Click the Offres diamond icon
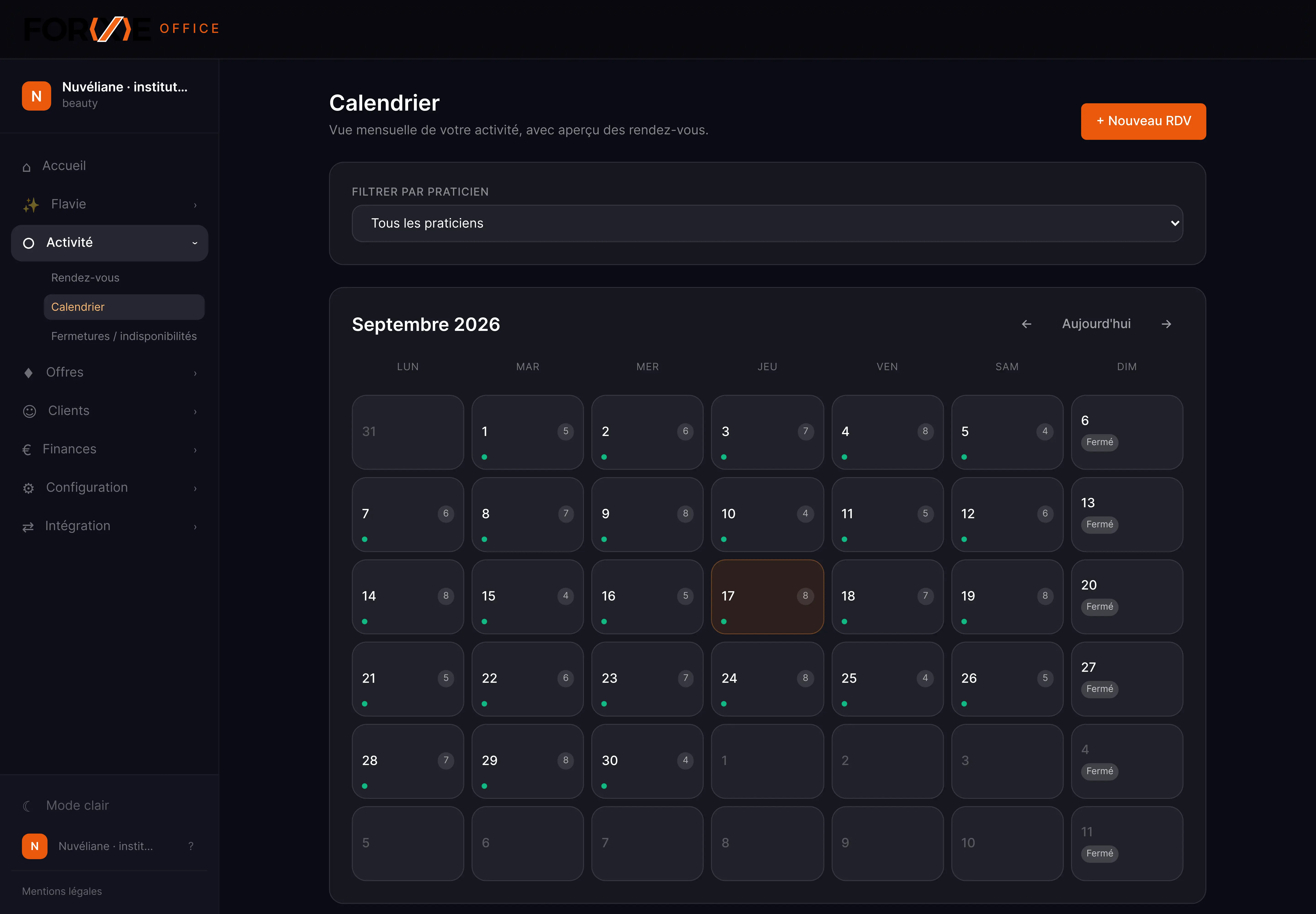Screen dimensions: 1316x914 tap(28, 373)
